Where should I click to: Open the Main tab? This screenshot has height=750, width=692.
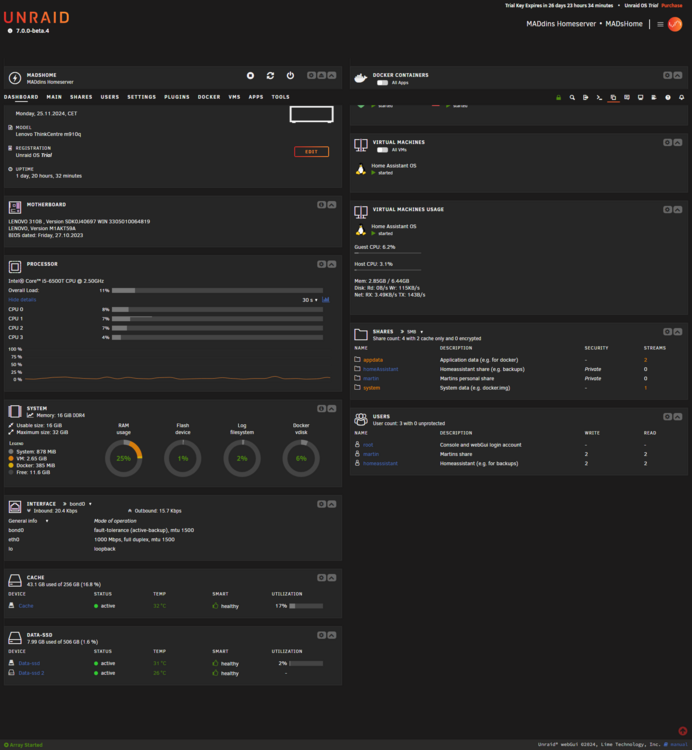point(54,97)
